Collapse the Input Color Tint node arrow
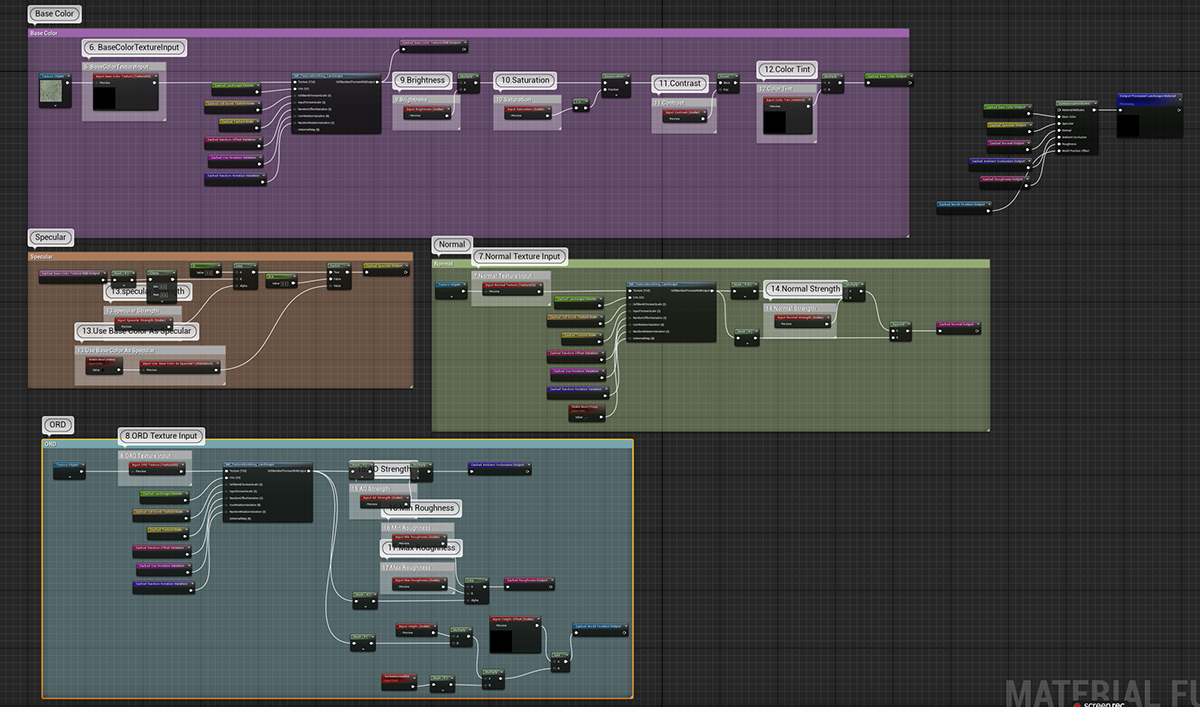The width and height of the screenshot is (1200, 707). coord(809,99)
